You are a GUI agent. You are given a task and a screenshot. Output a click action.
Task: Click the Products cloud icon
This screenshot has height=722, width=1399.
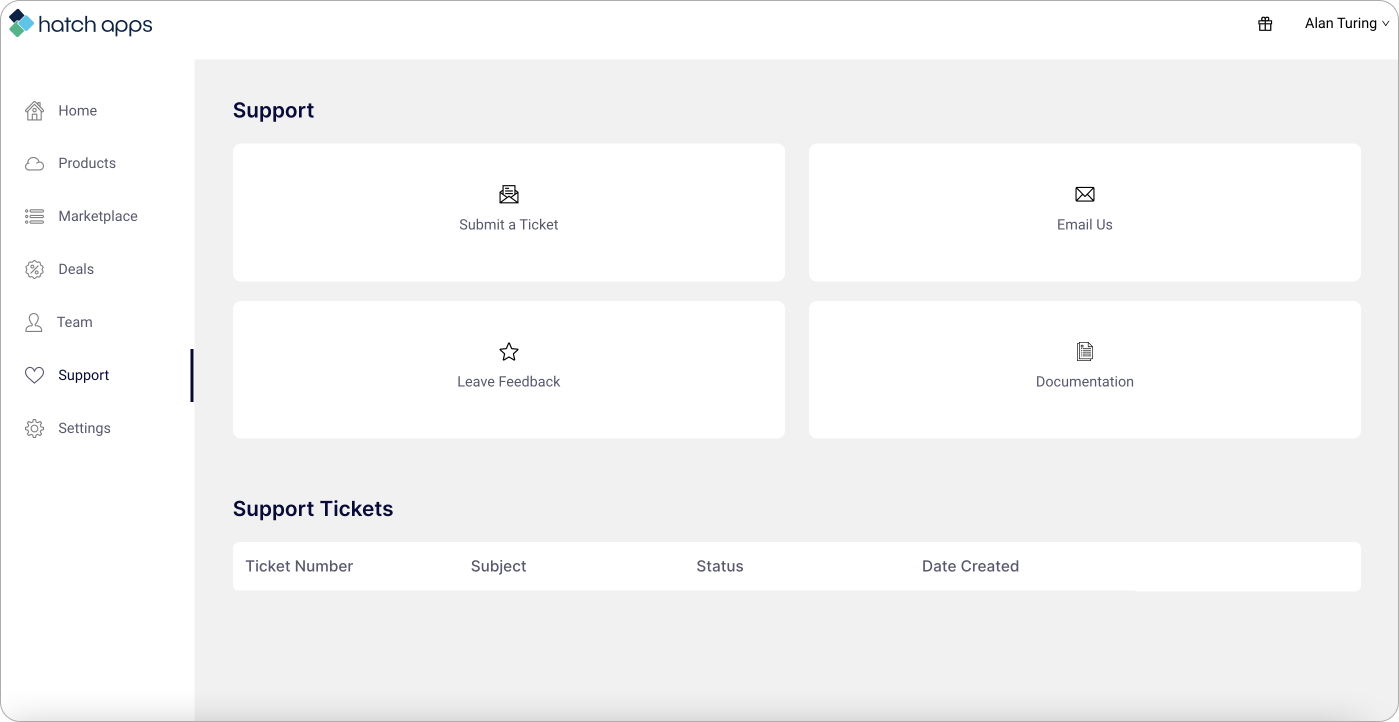pyautogui.click(x=34, y=164)
